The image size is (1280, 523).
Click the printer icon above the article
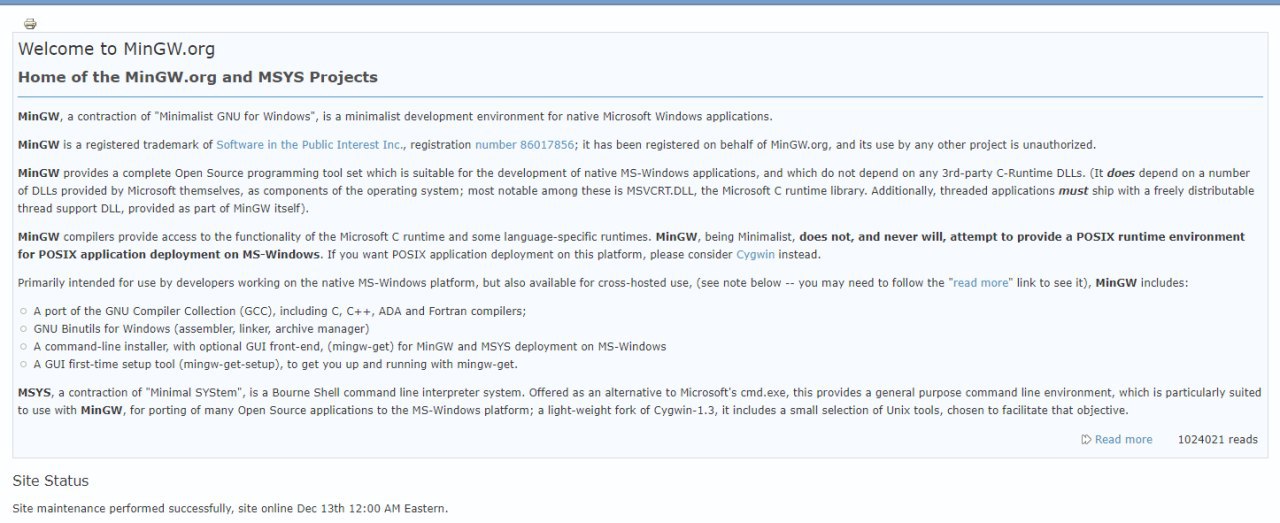coord(30,24)
